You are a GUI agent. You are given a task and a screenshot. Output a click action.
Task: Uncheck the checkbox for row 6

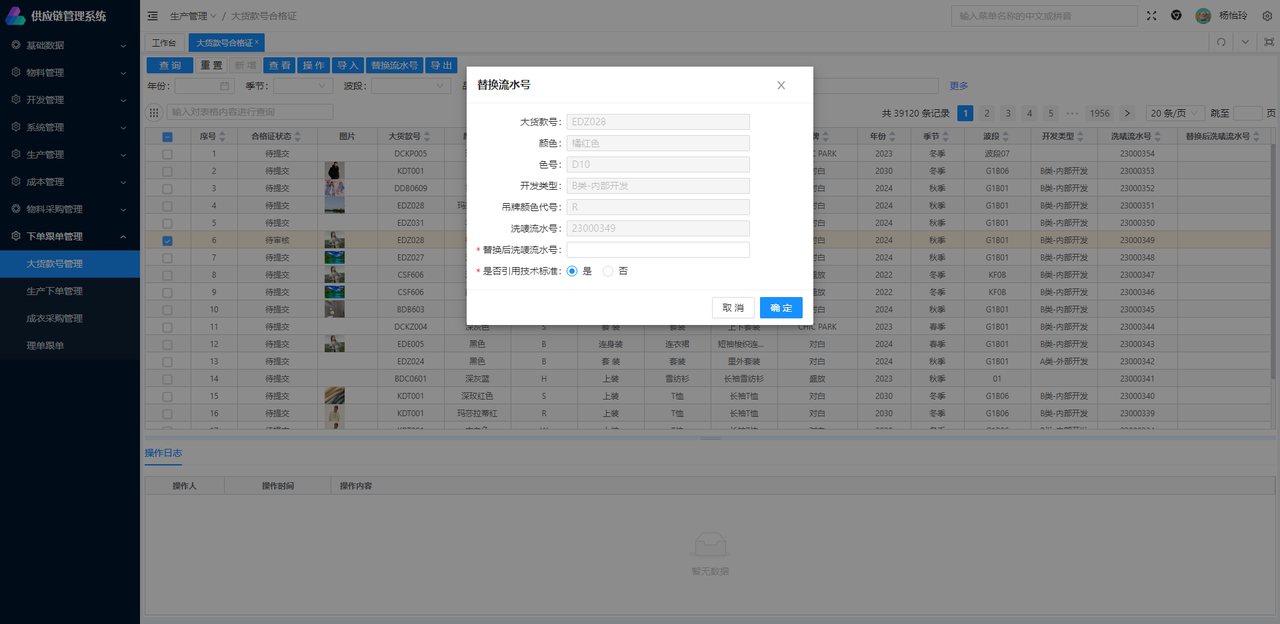tap(167, 241)
